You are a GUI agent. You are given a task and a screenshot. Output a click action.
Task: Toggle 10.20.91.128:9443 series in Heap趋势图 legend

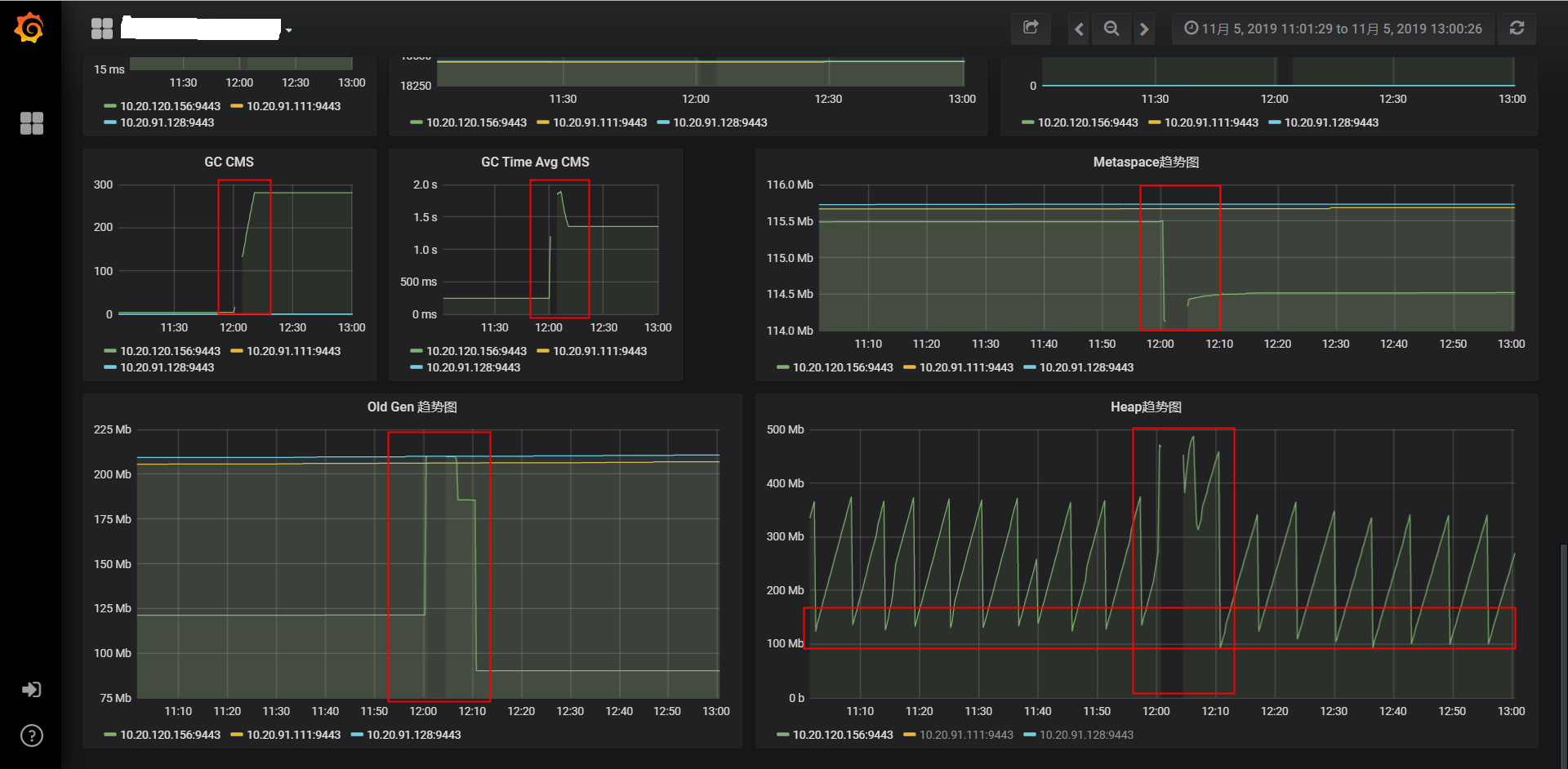click(x=1086, y=735)
